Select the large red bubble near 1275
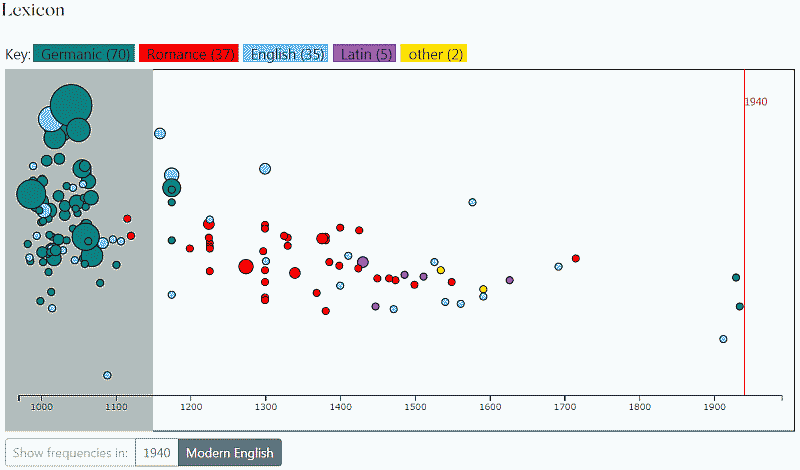This screenshot has width=800, height=470. (x=246, y=266)
